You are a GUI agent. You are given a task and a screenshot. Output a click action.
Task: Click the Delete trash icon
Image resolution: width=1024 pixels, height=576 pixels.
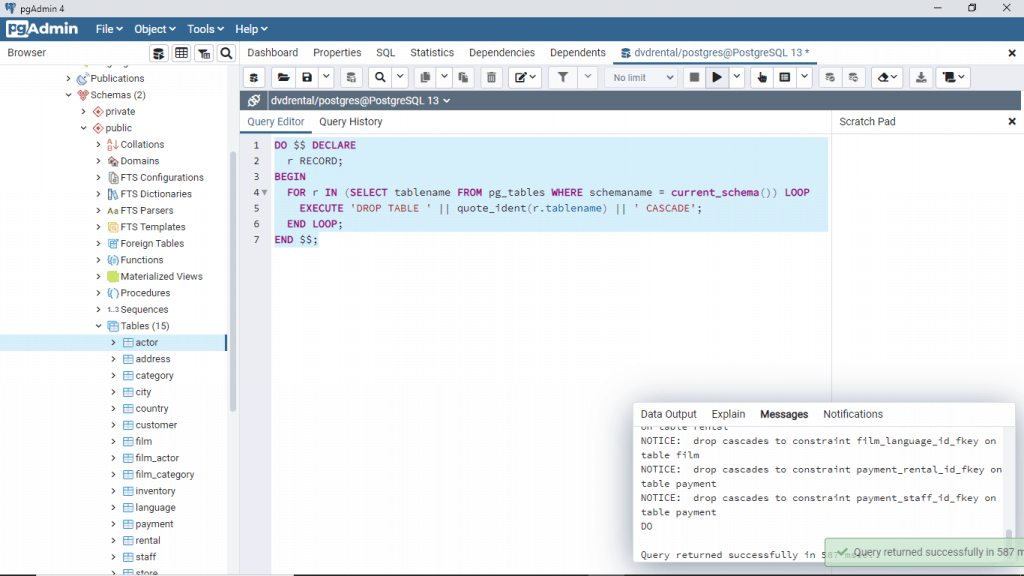tap(491, 78)
